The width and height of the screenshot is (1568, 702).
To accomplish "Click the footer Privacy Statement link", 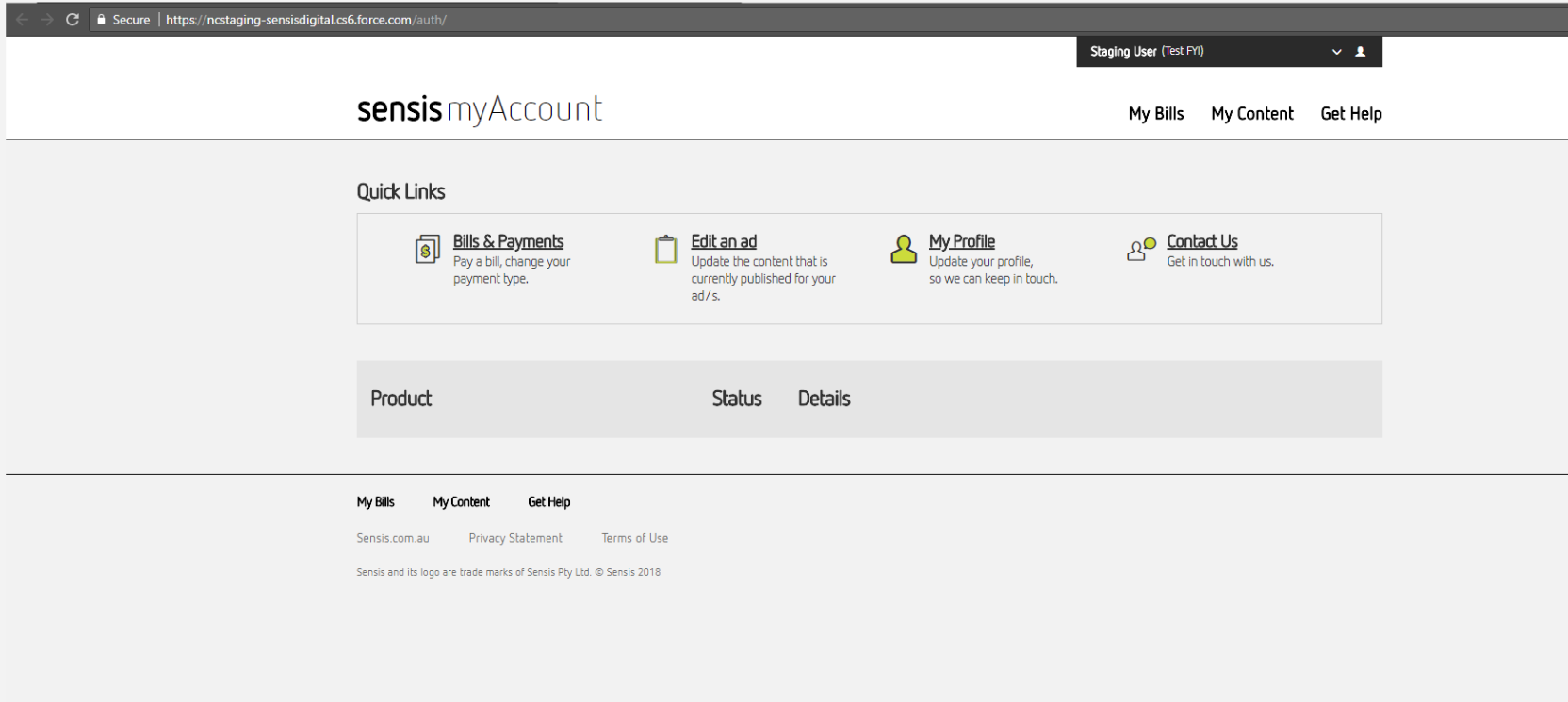I will point(515,538).
